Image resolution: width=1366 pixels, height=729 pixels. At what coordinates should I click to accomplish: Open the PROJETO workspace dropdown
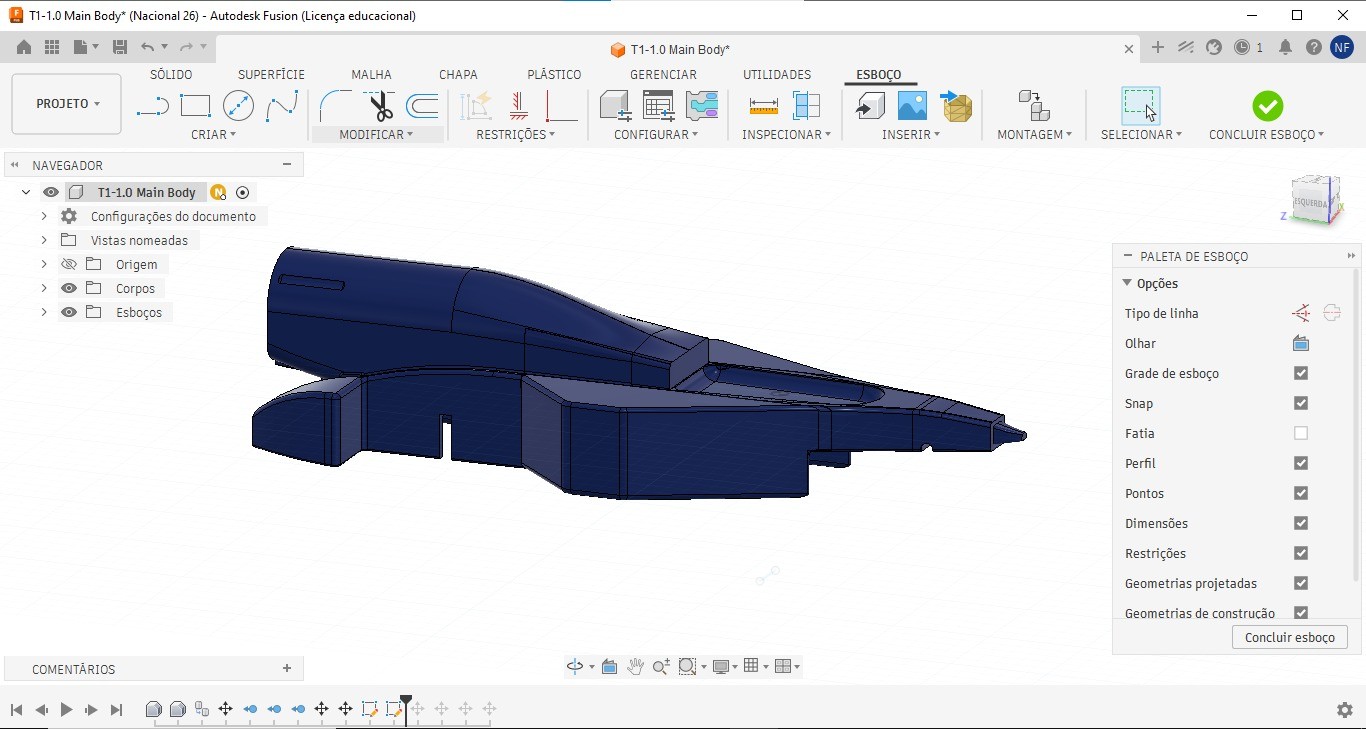(67, 104)
